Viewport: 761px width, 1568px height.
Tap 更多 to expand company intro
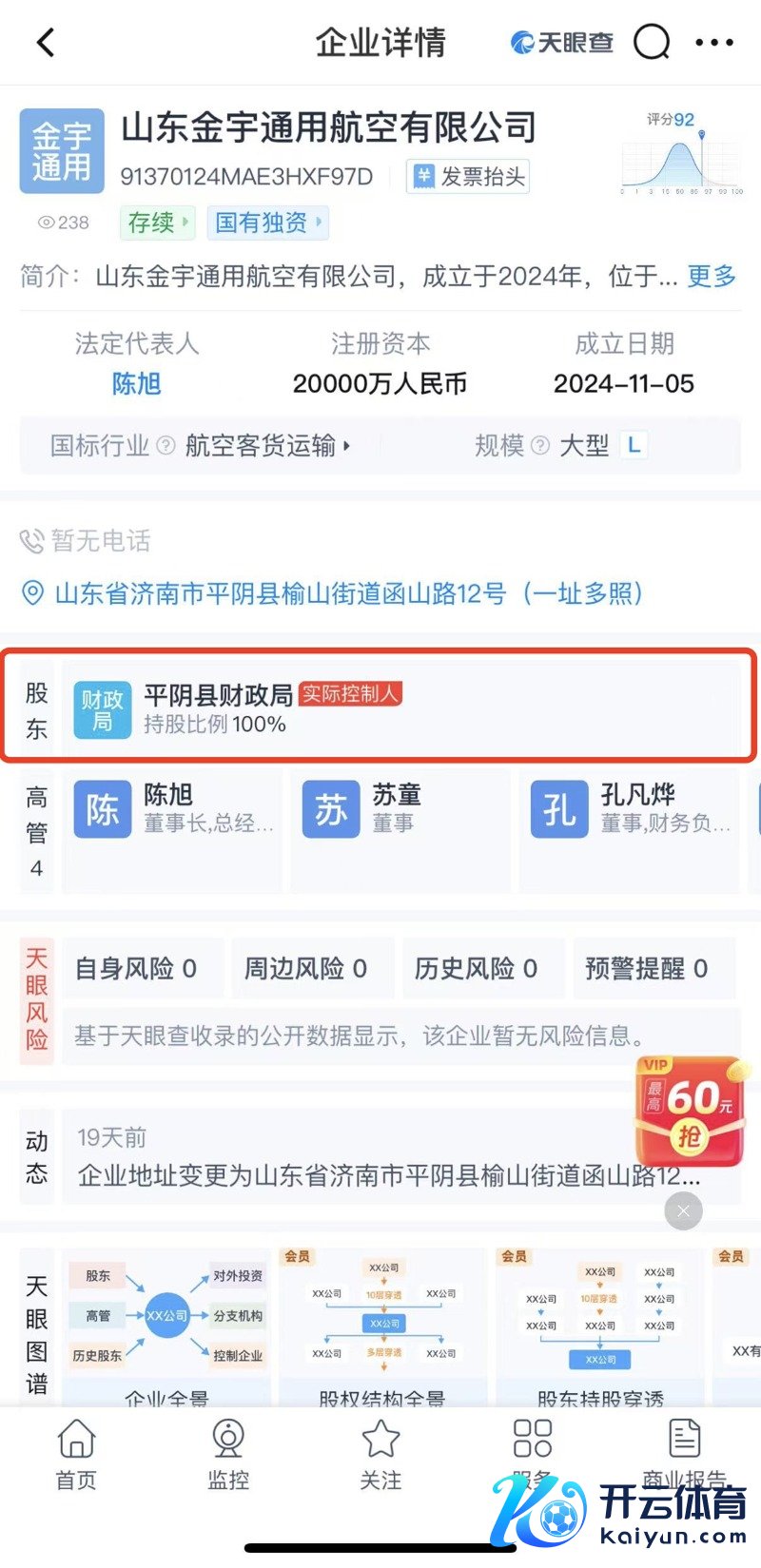712,277
